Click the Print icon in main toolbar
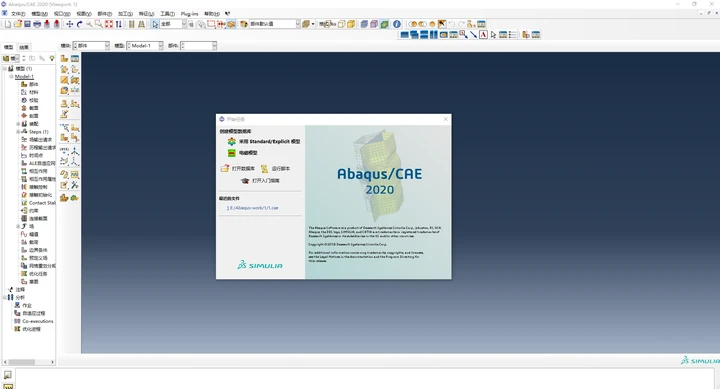Image resolution: width=720 pixels, height=389 pixels. click(37, 24)
